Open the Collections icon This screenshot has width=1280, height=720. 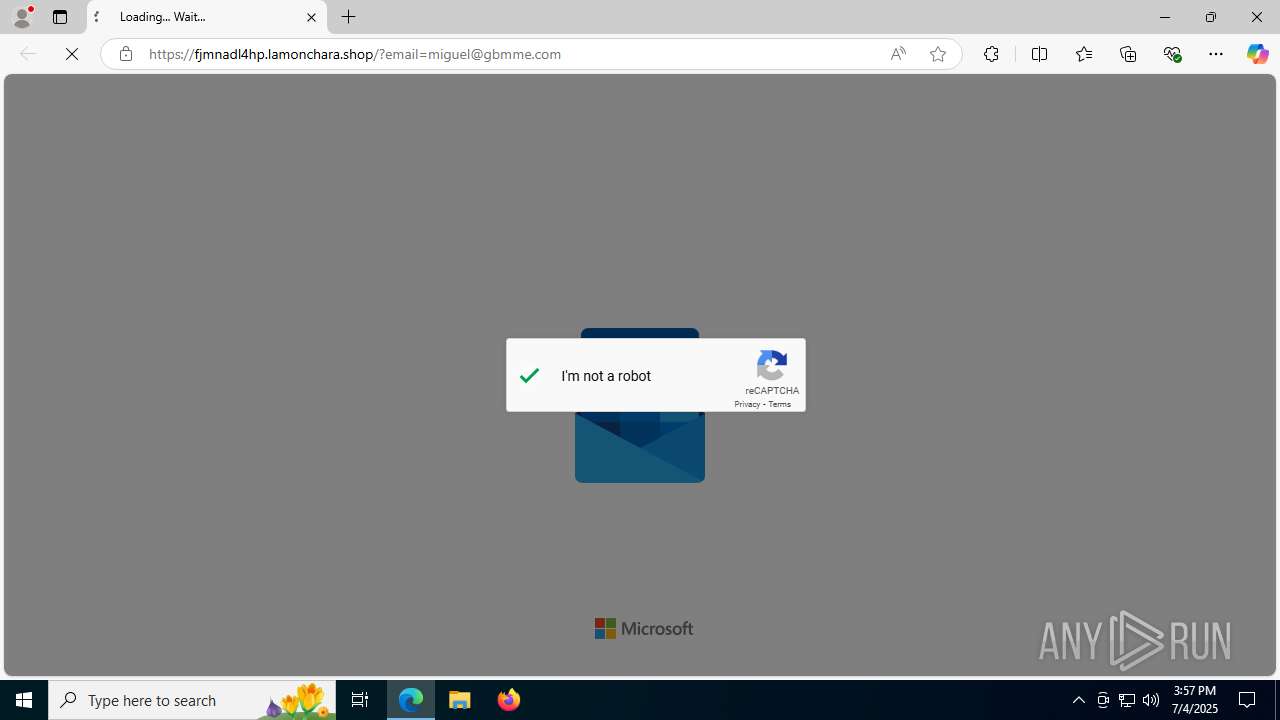click(1128, 54)
